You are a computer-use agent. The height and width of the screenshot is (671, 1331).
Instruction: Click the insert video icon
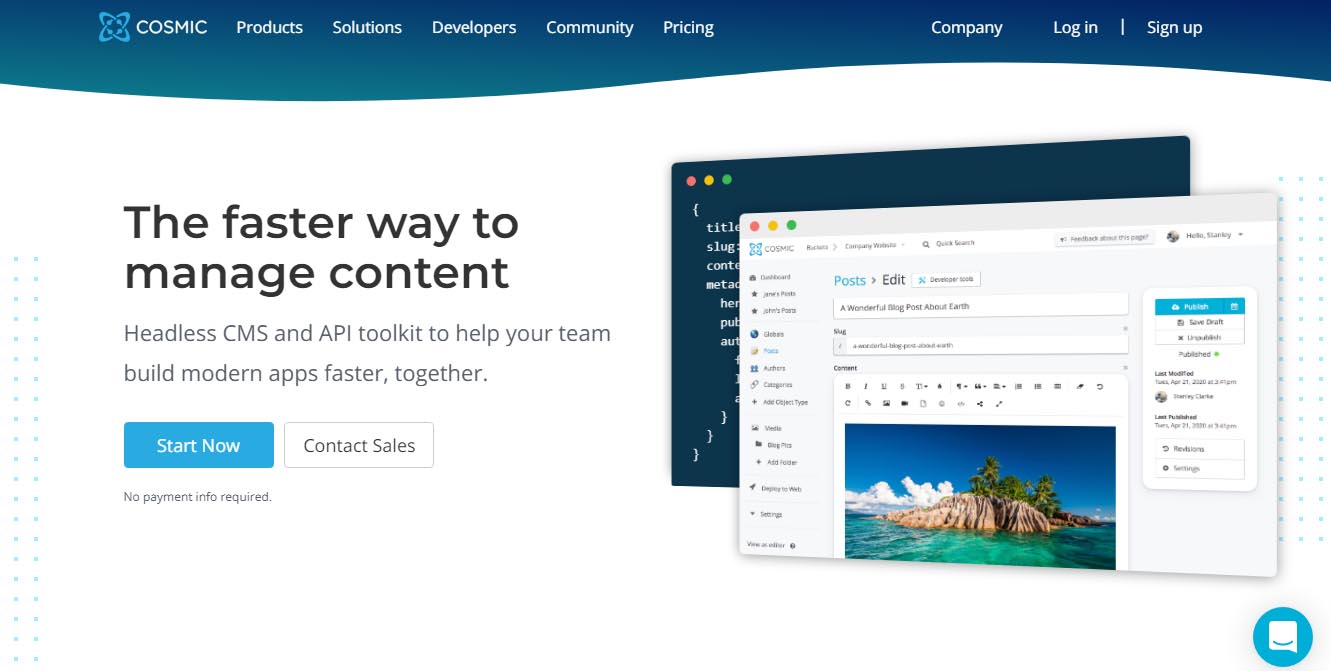click(x=905, y=404)
